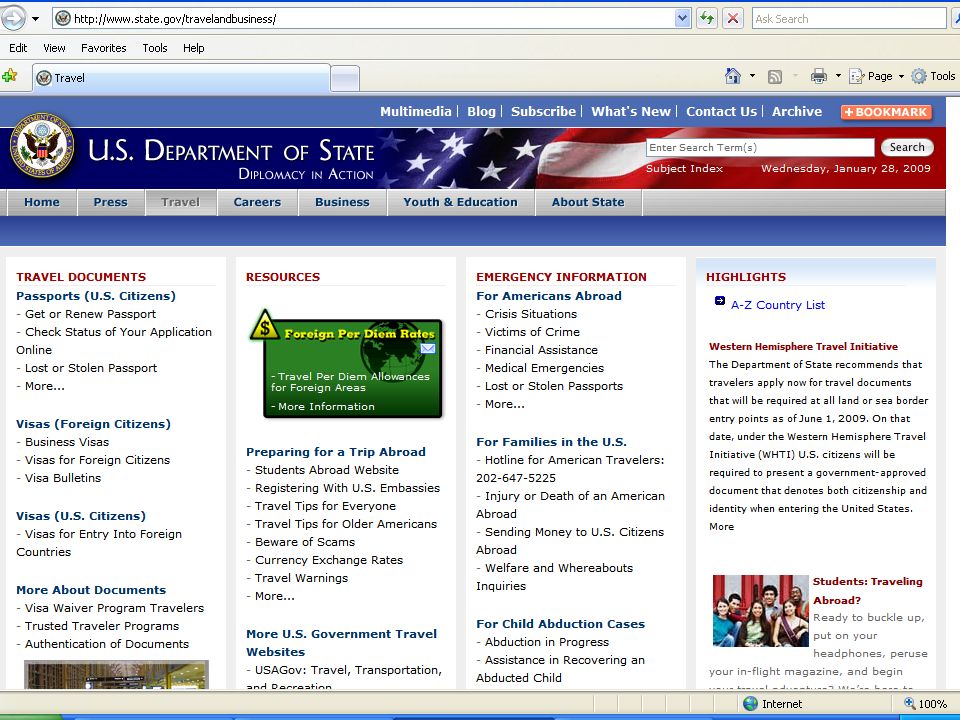Viewport: 960px width, 720px height.
Task: Click the orange BOOKMARK button
Action: coord(887,112)
